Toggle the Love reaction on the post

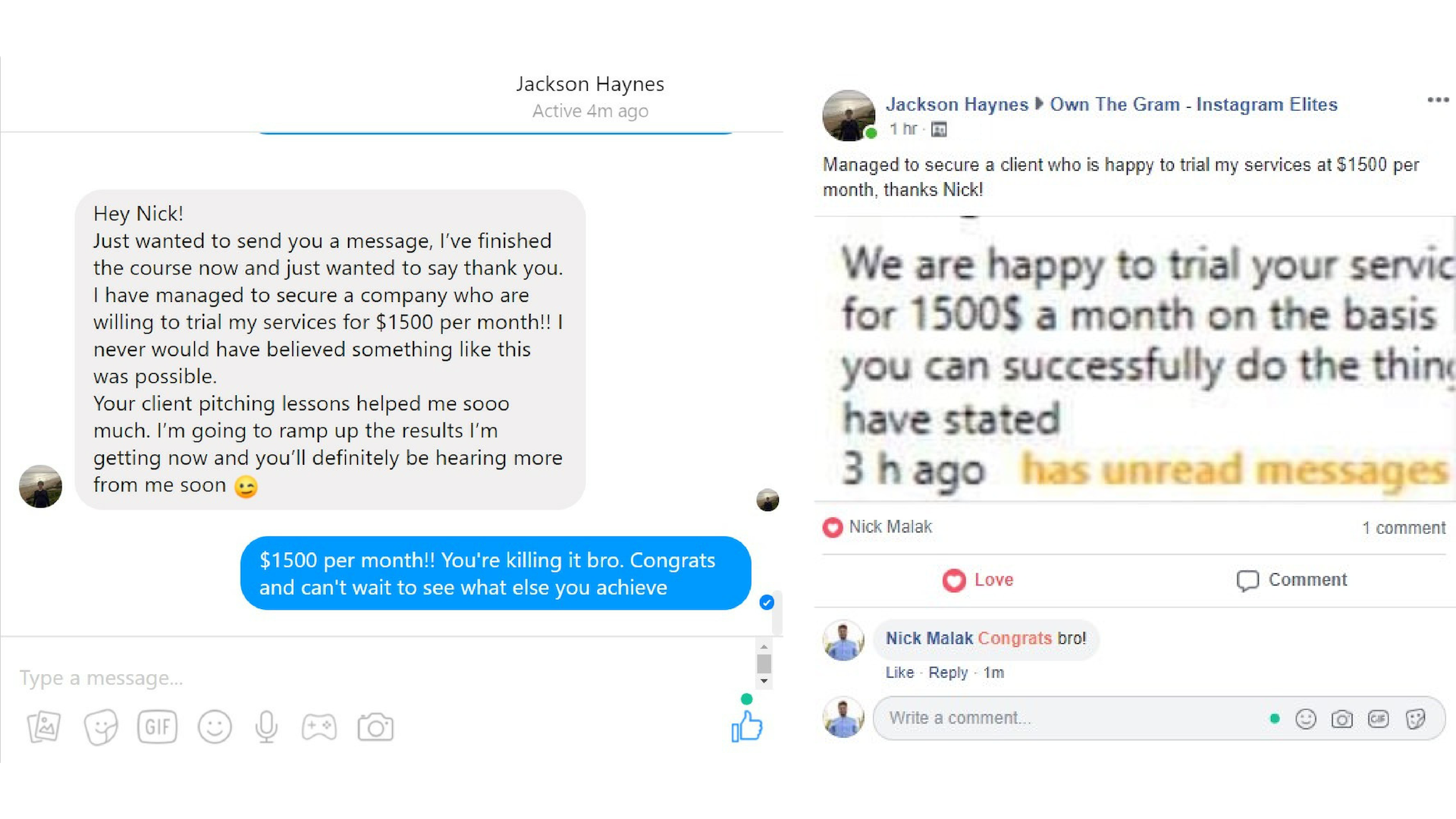(x=978, y=580)
